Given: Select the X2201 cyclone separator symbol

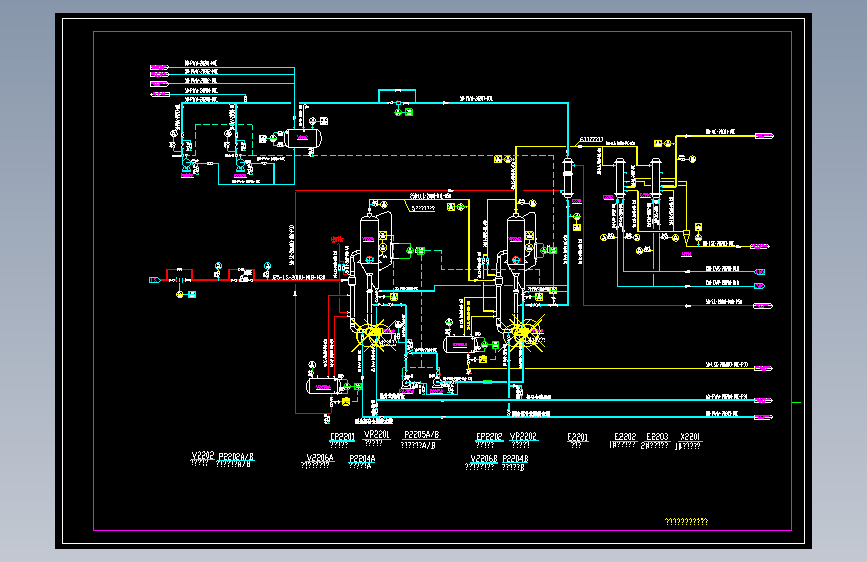Looking at the screenshot, I should click(x=686, y=237).
